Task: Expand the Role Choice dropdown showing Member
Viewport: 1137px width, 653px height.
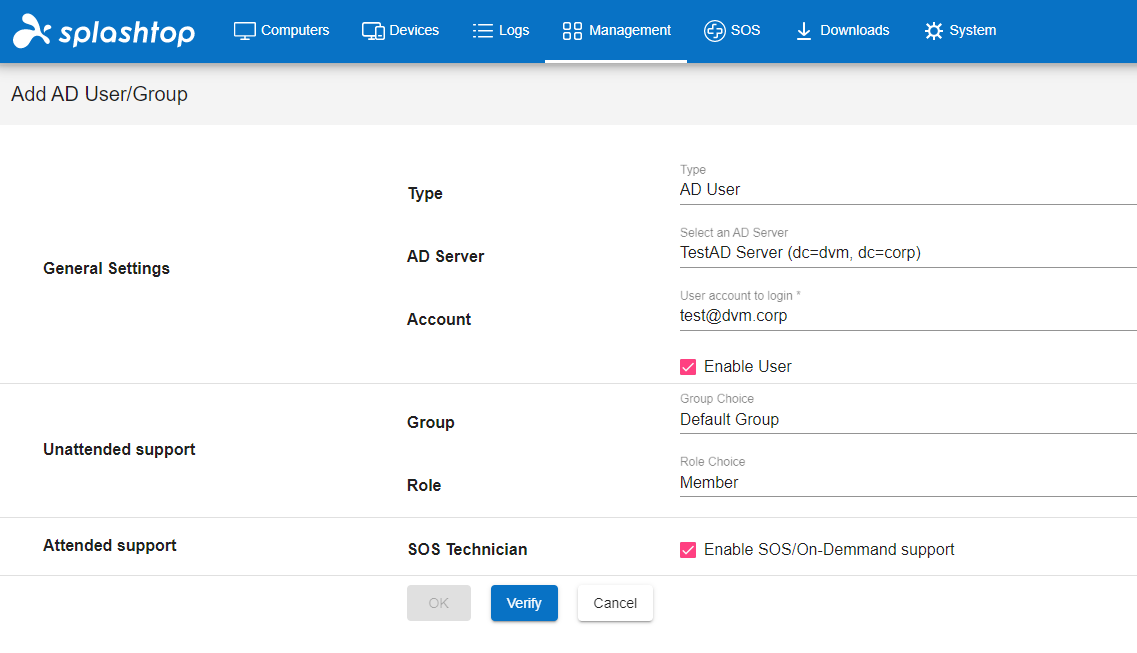Action: [908, 483]
